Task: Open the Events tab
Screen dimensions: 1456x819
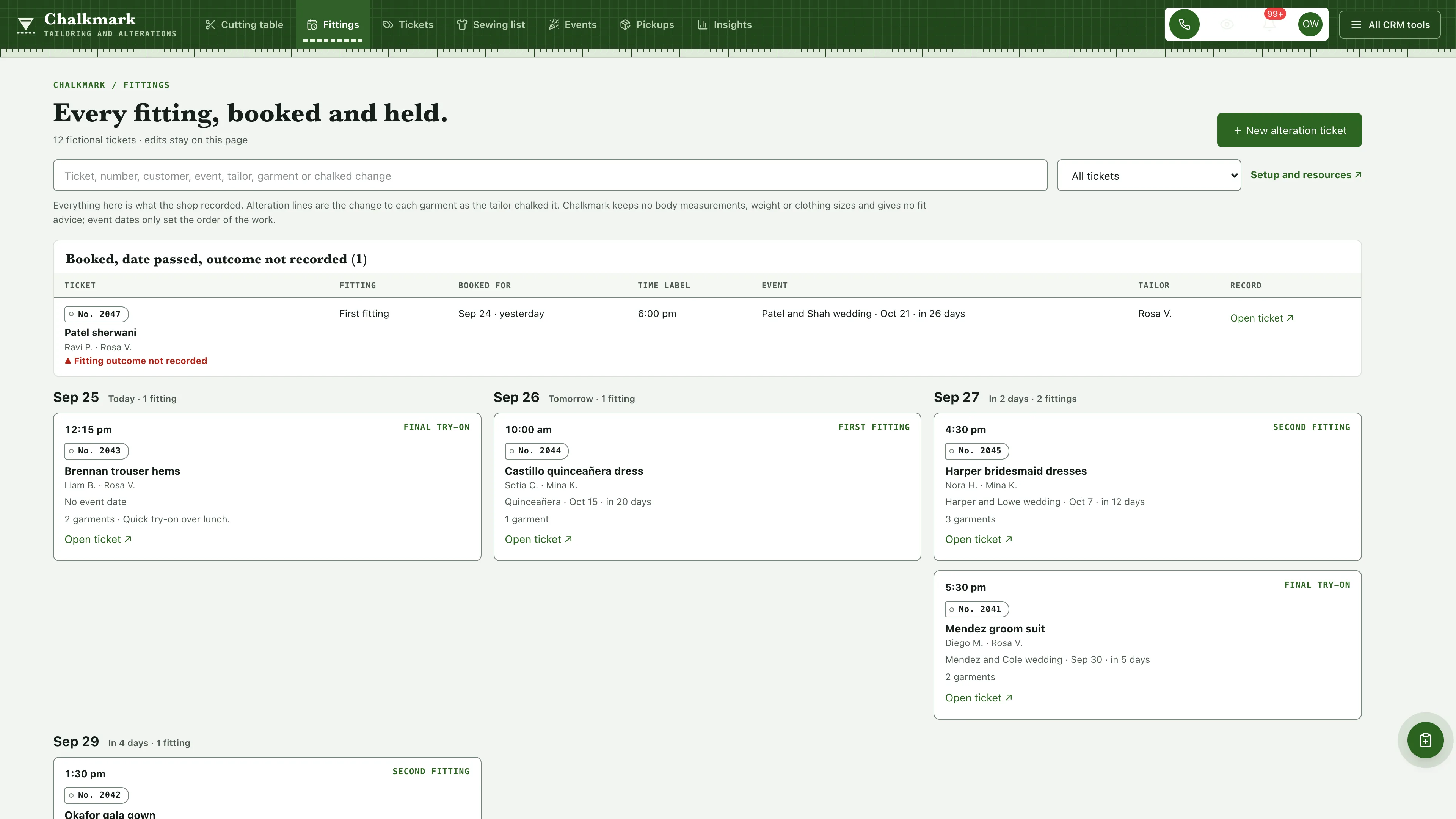Action: click(x=572, y=24)
